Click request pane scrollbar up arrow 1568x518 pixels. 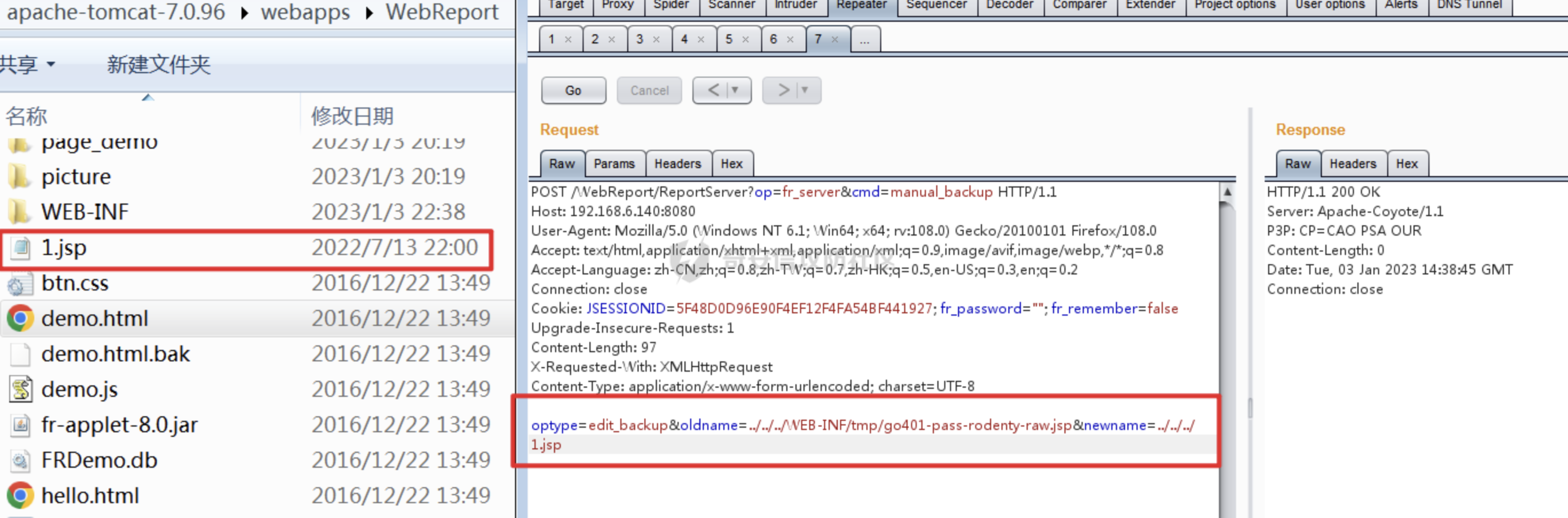[x=1227, y=192]
